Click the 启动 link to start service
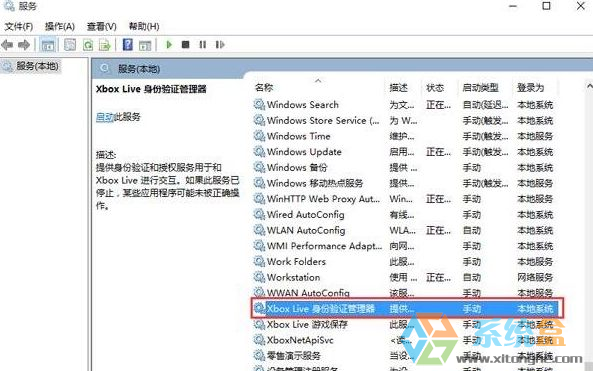Viewport: 593px width, 371px height. tap(105, 117)
